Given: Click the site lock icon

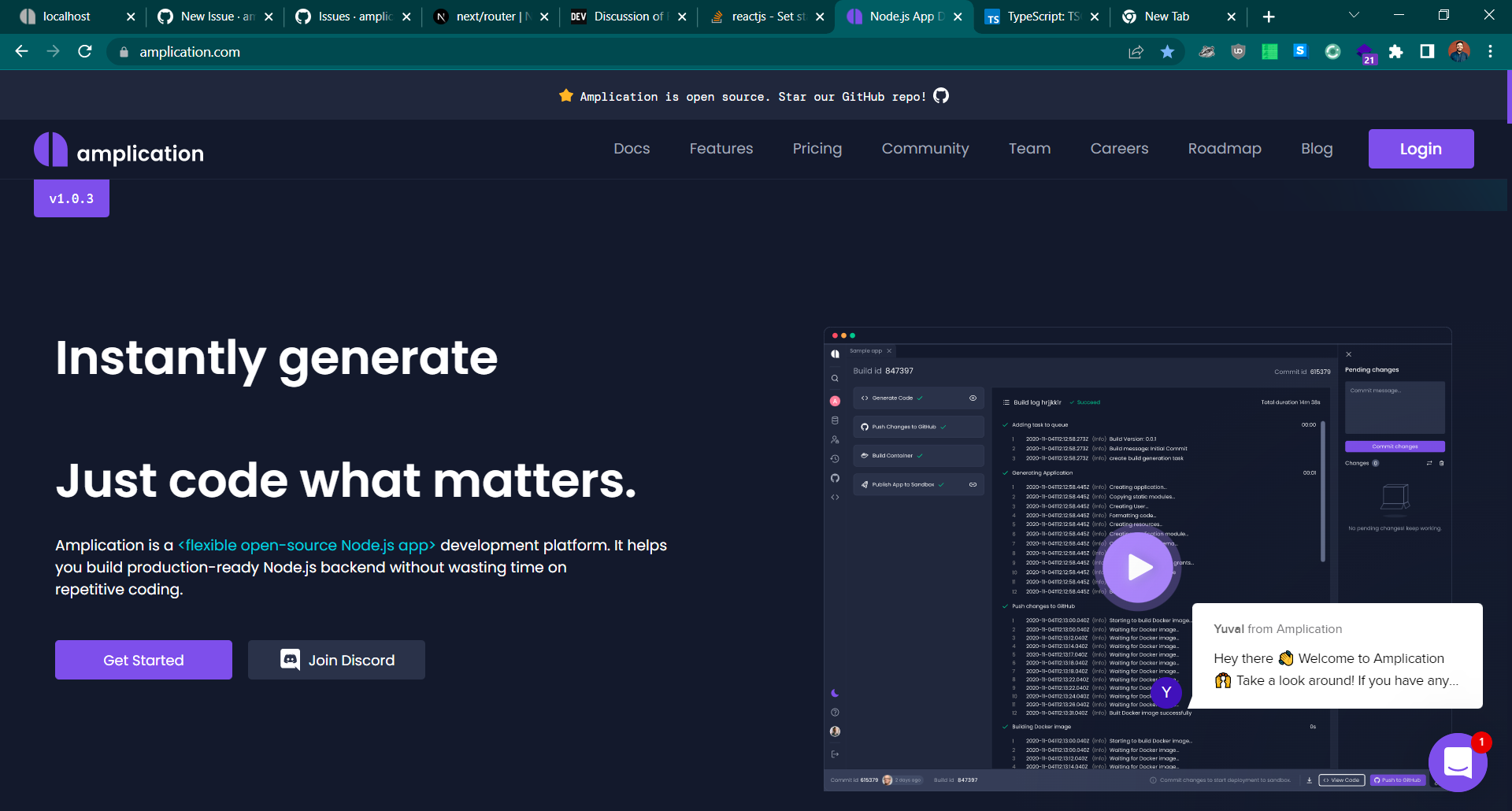Looking at the screenshot, I should (124, 52).
